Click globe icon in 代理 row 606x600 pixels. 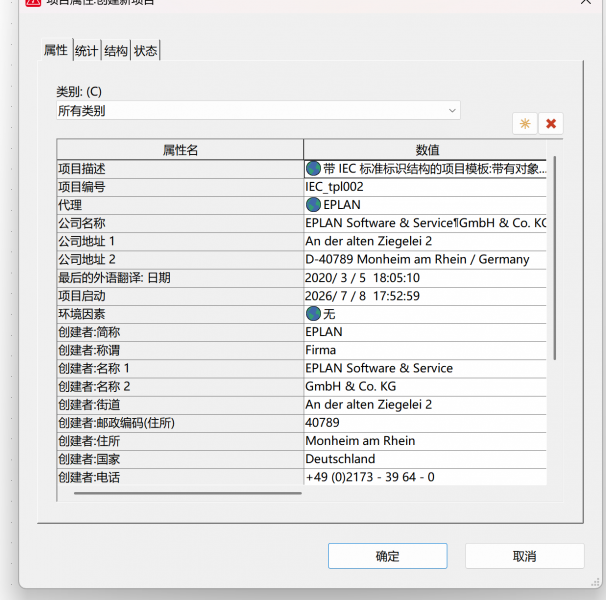click(x=313, y=205)
